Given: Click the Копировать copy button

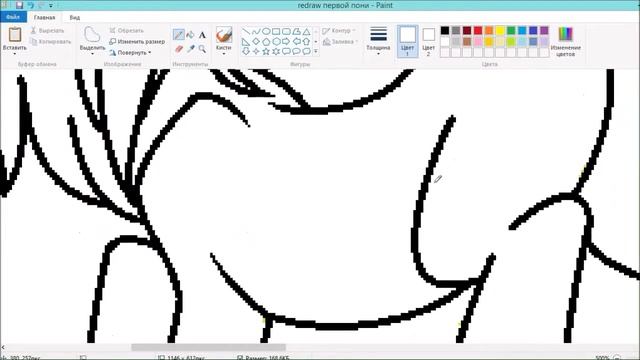Looking at the screenshot, I should [51, 42].
